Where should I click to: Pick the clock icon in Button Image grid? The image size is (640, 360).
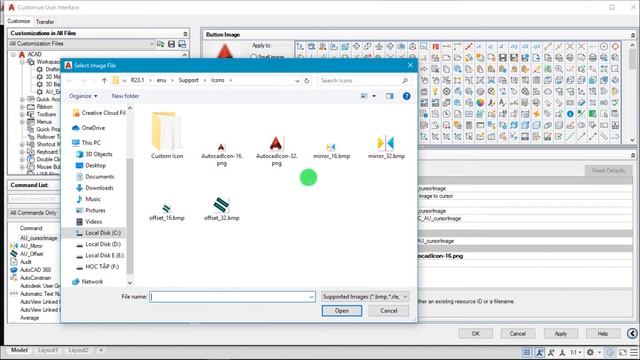coord(447,114)
